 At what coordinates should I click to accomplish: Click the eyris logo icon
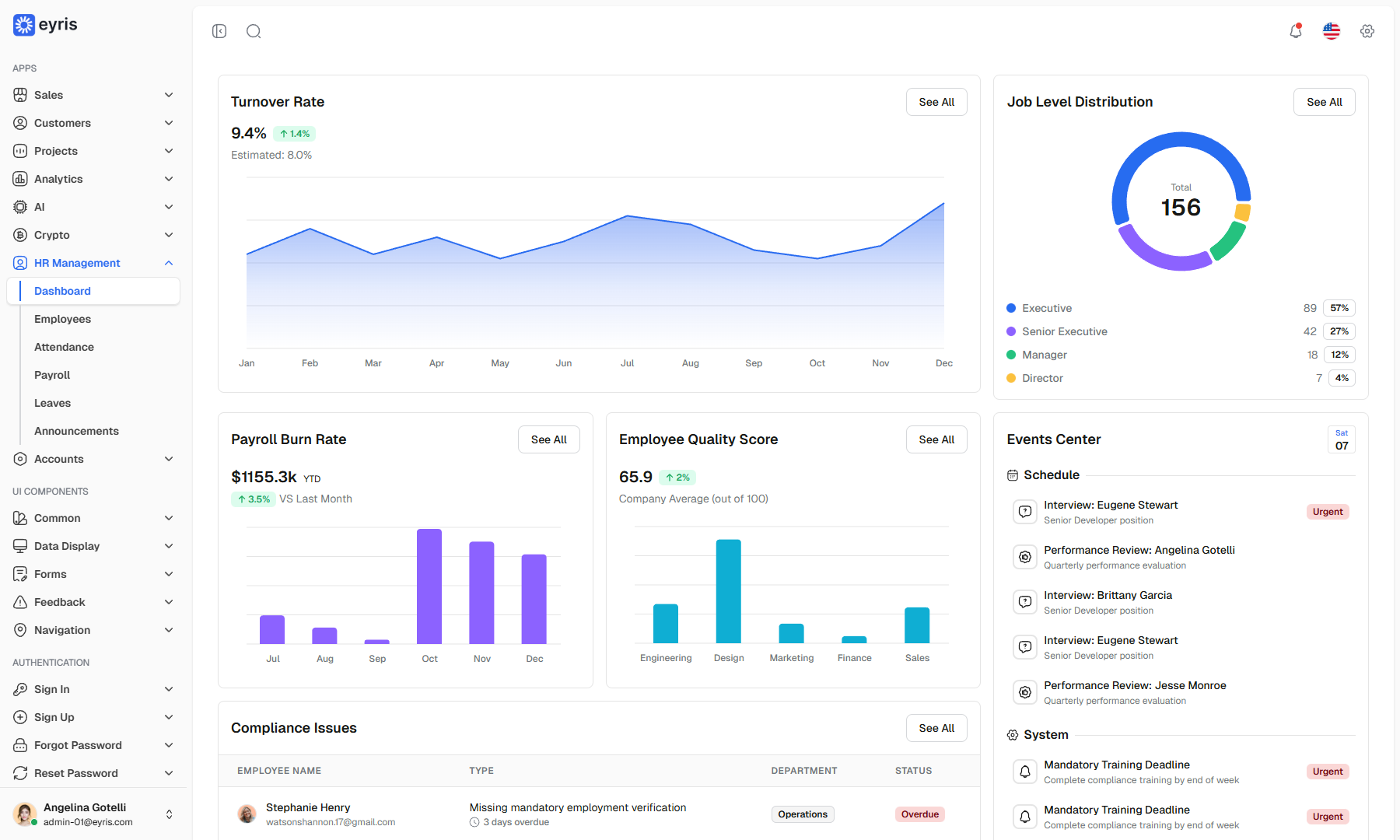[24, 25]
